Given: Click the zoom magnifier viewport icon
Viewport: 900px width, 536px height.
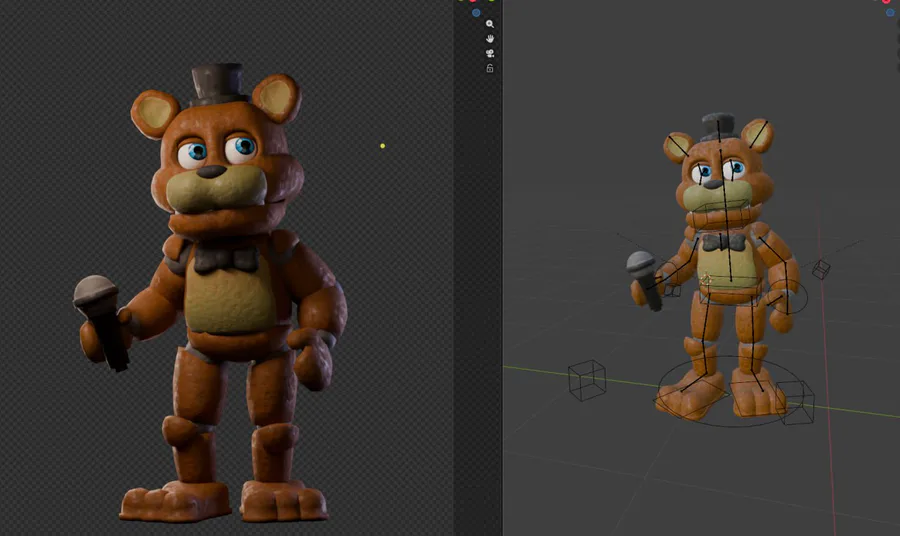Looking at the screenshot, I should tap(490, 24).
